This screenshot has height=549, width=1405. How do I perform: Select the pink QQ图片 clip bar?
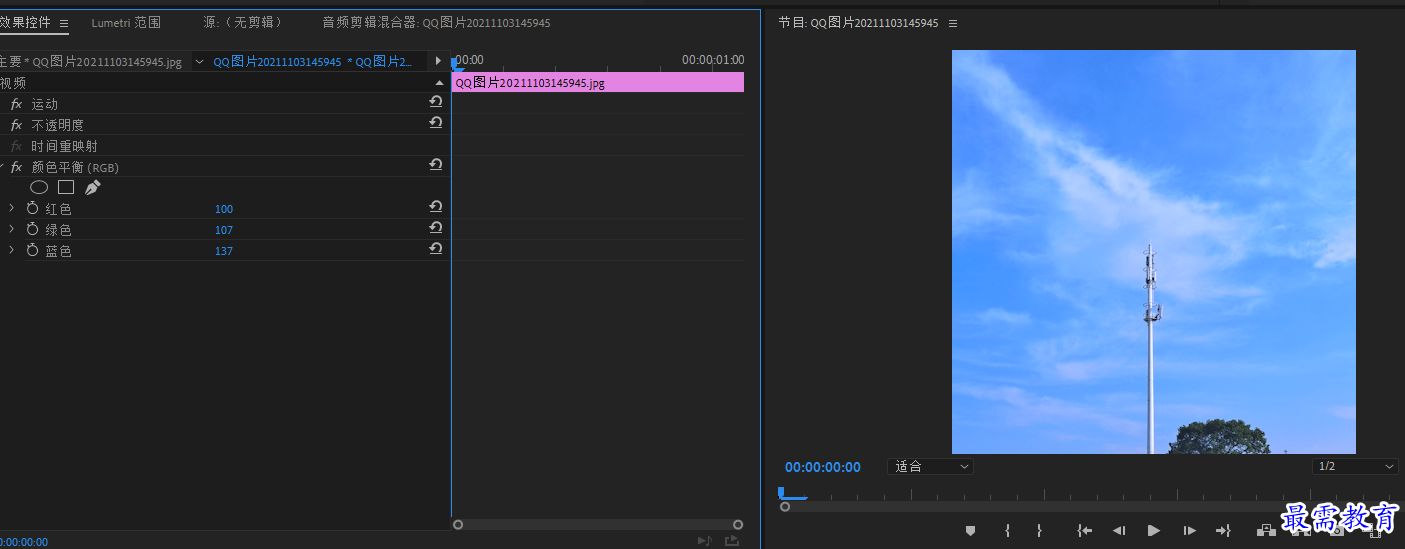point(598,83)
